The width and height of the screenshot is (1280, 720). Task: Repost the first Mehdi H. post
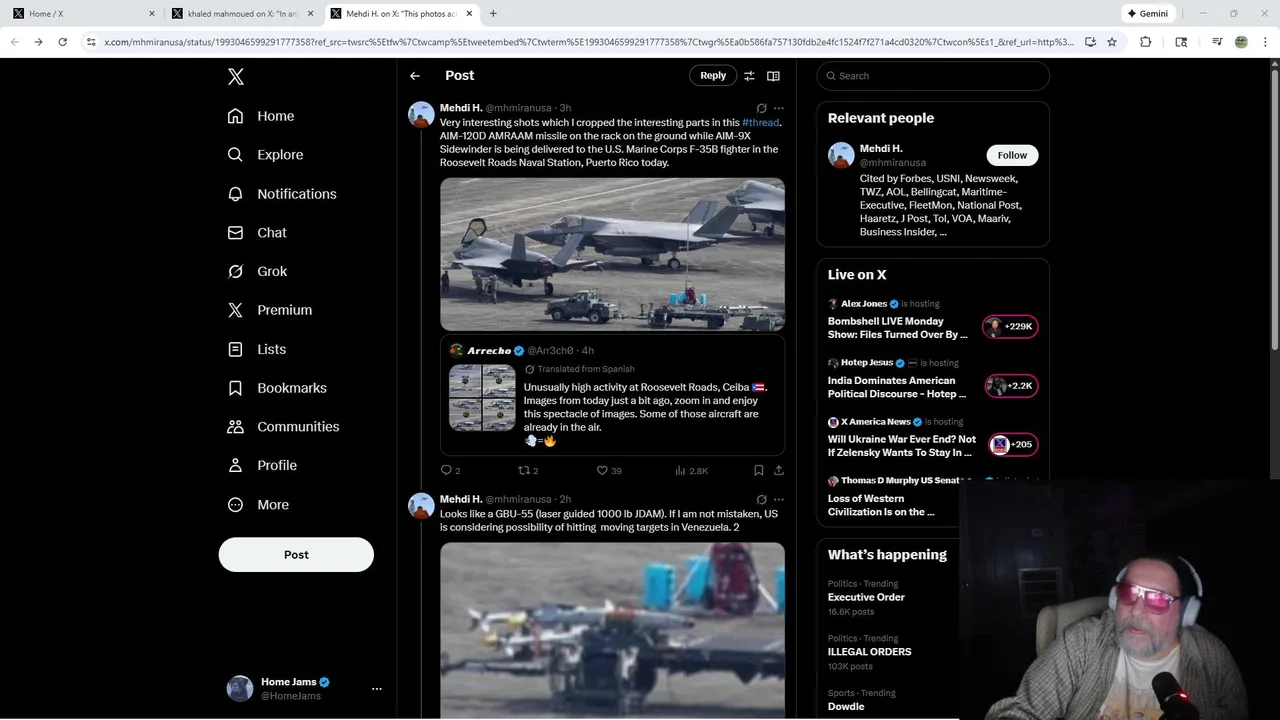point(523,470)
